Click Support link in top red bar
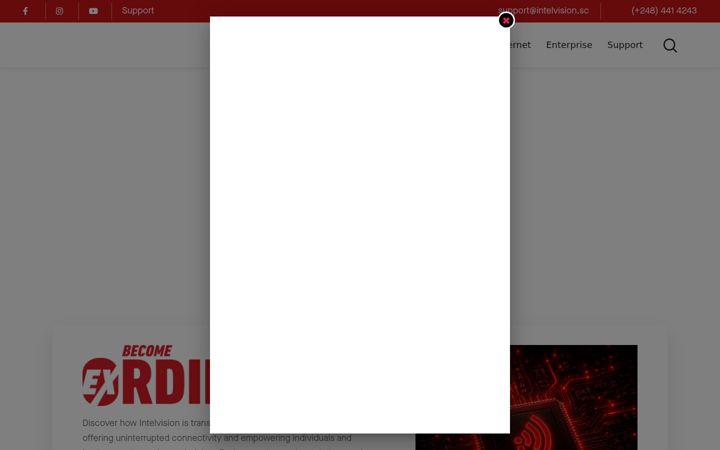 [138, 11]
